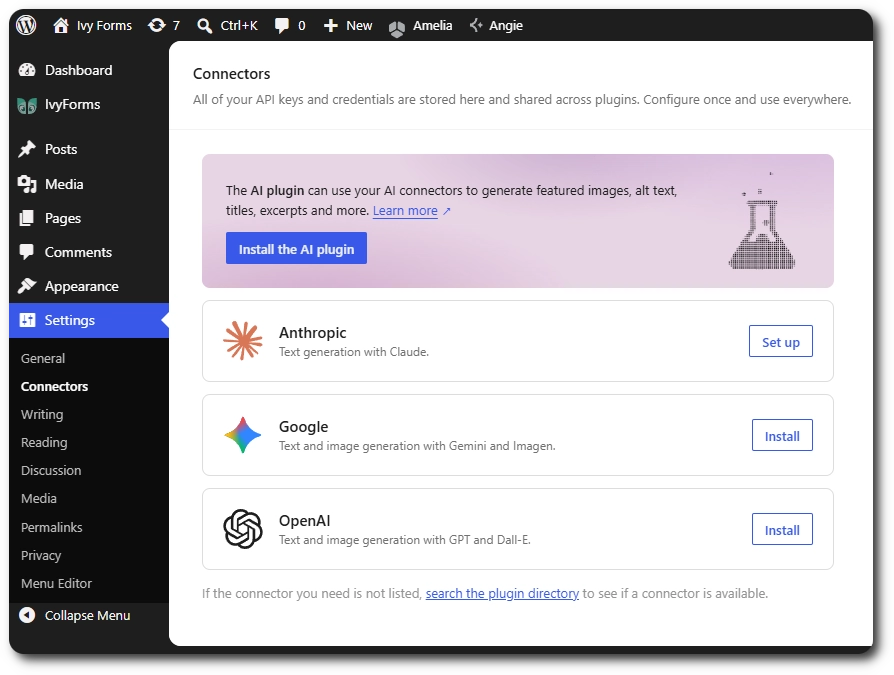Open the comments bubble icon in admin bar
The image size is (894, 675).
(282, 26)
